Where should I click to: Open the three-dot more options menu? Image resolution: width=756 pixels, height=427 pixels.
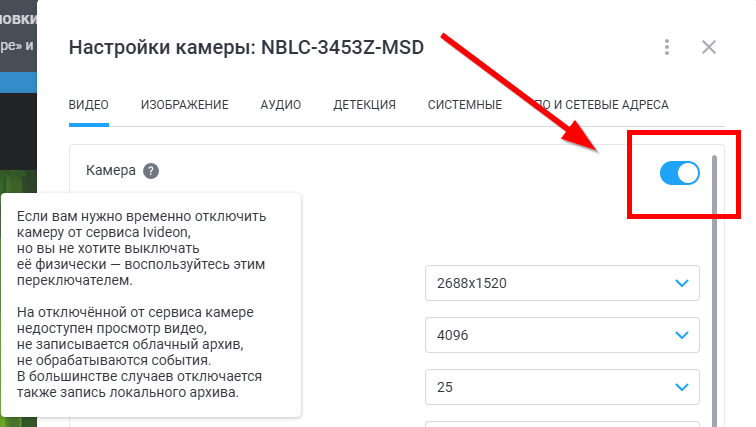(x=666, y=47)
